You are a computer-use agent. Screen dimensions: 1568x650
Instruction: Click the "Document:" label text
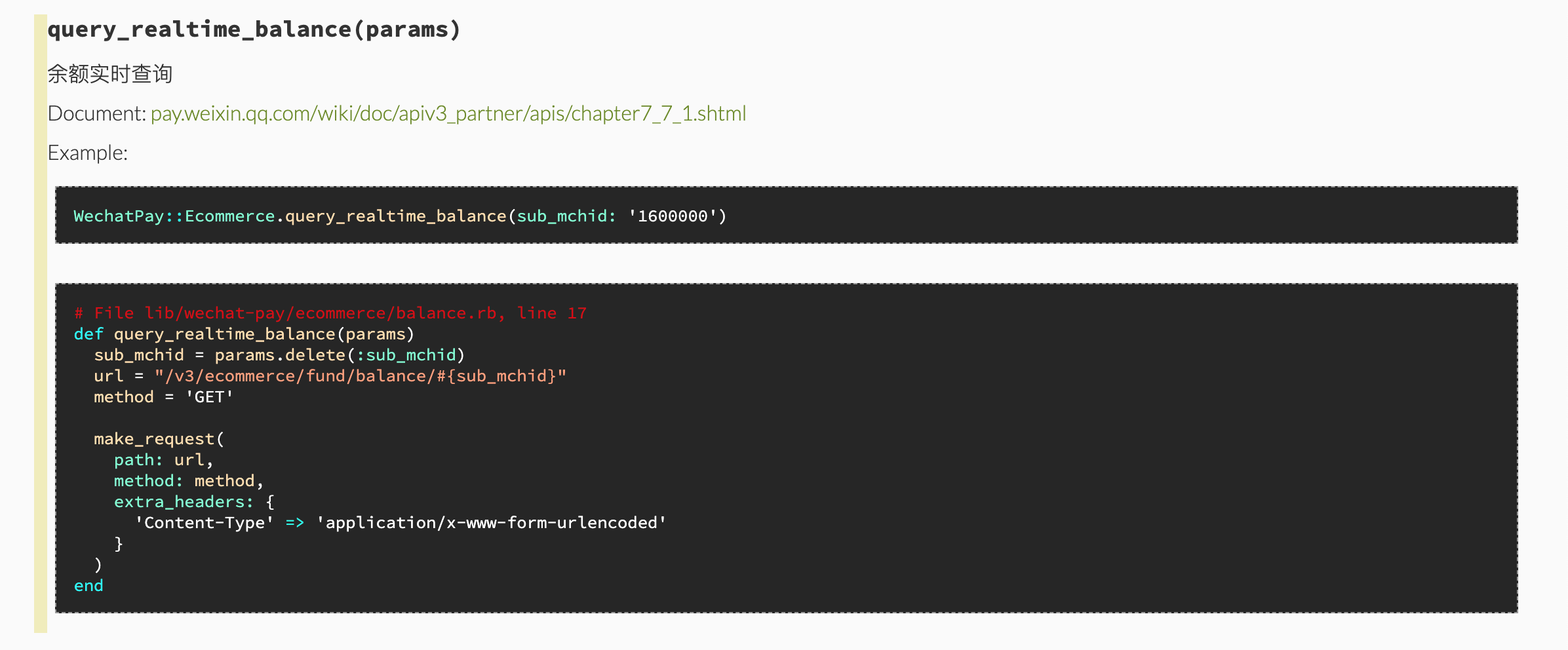pyautogui.click(x=96, y=114)
